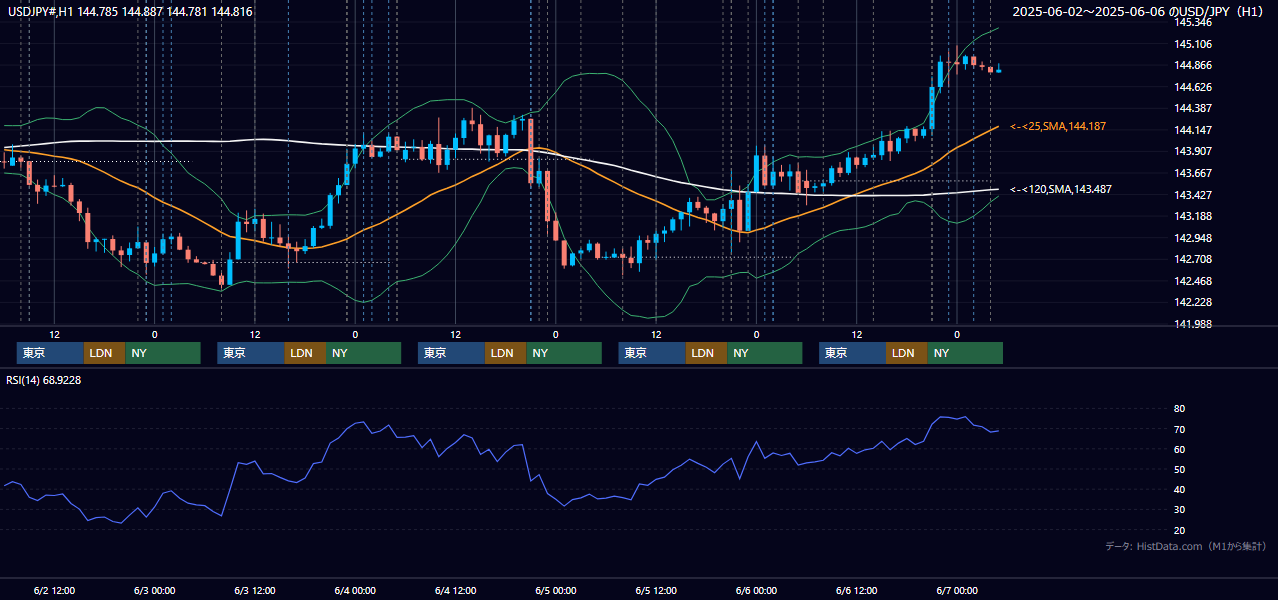Click the NY session bar for 6/4
Screen dimensions: 1278x600
[x=564, y=353]
